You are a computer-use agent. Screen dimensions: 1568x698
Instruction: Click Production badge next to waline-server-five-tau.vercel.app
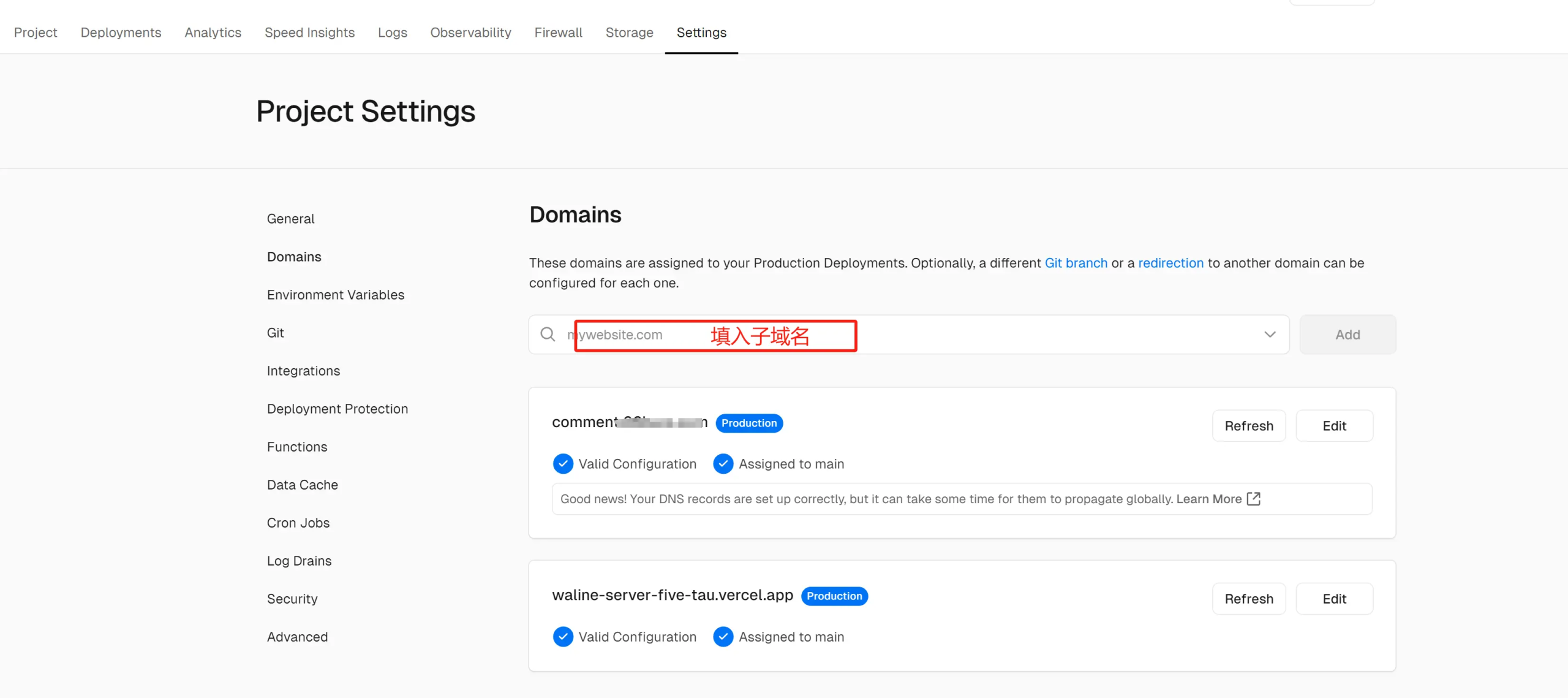click(834, 596)
